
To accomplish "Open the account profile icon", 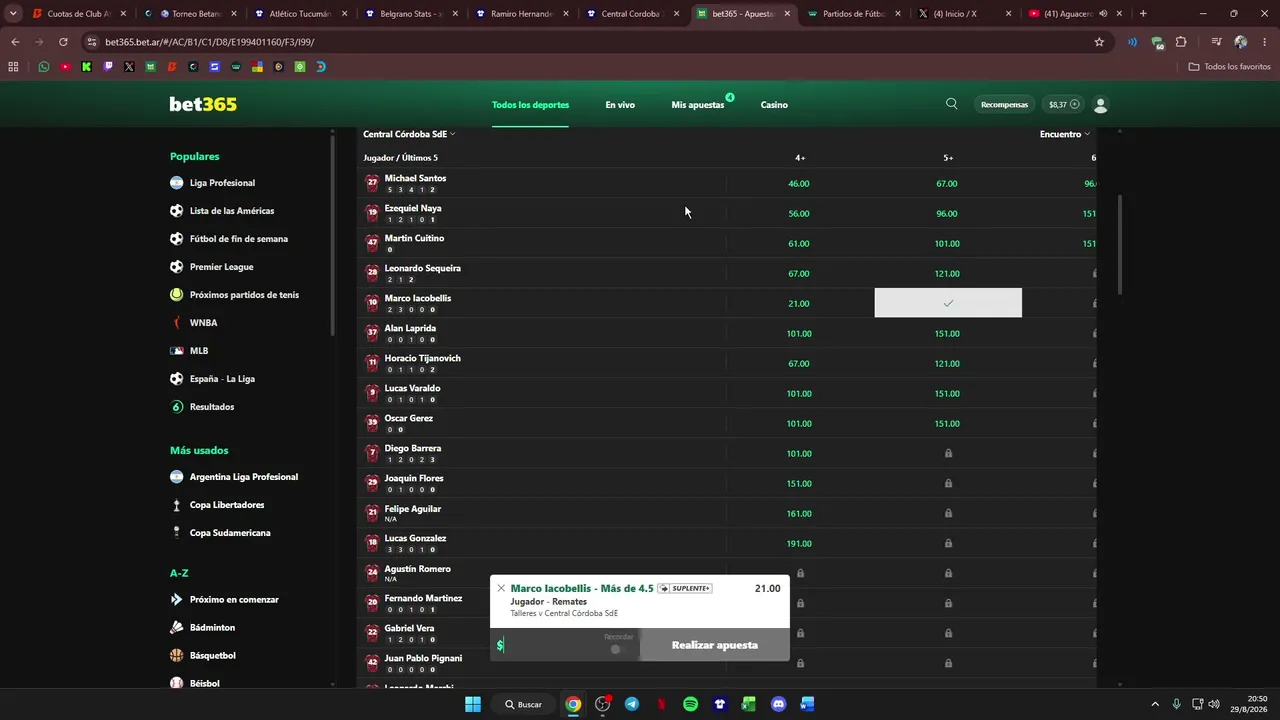I will click(1101, 105).
